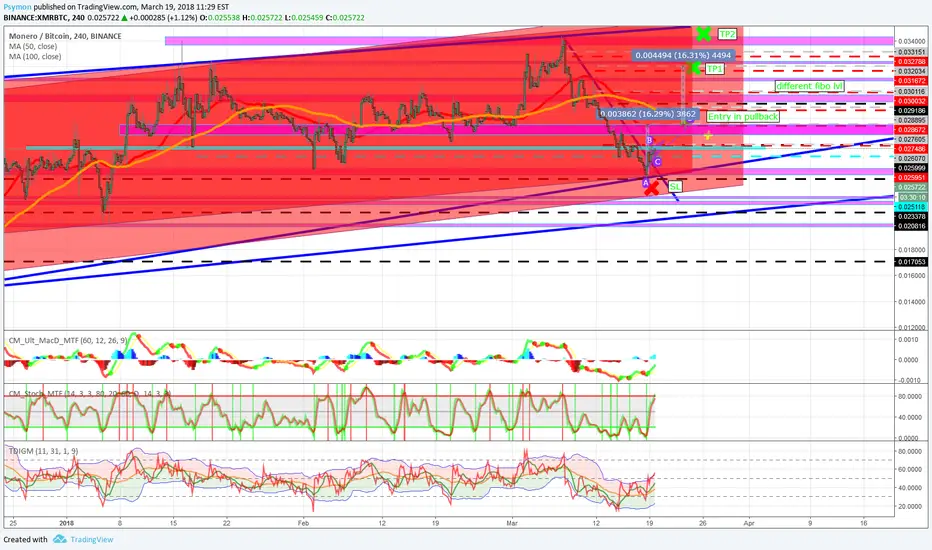Select the TP1 target label
The image size is (932, 550).
[714, 69]
